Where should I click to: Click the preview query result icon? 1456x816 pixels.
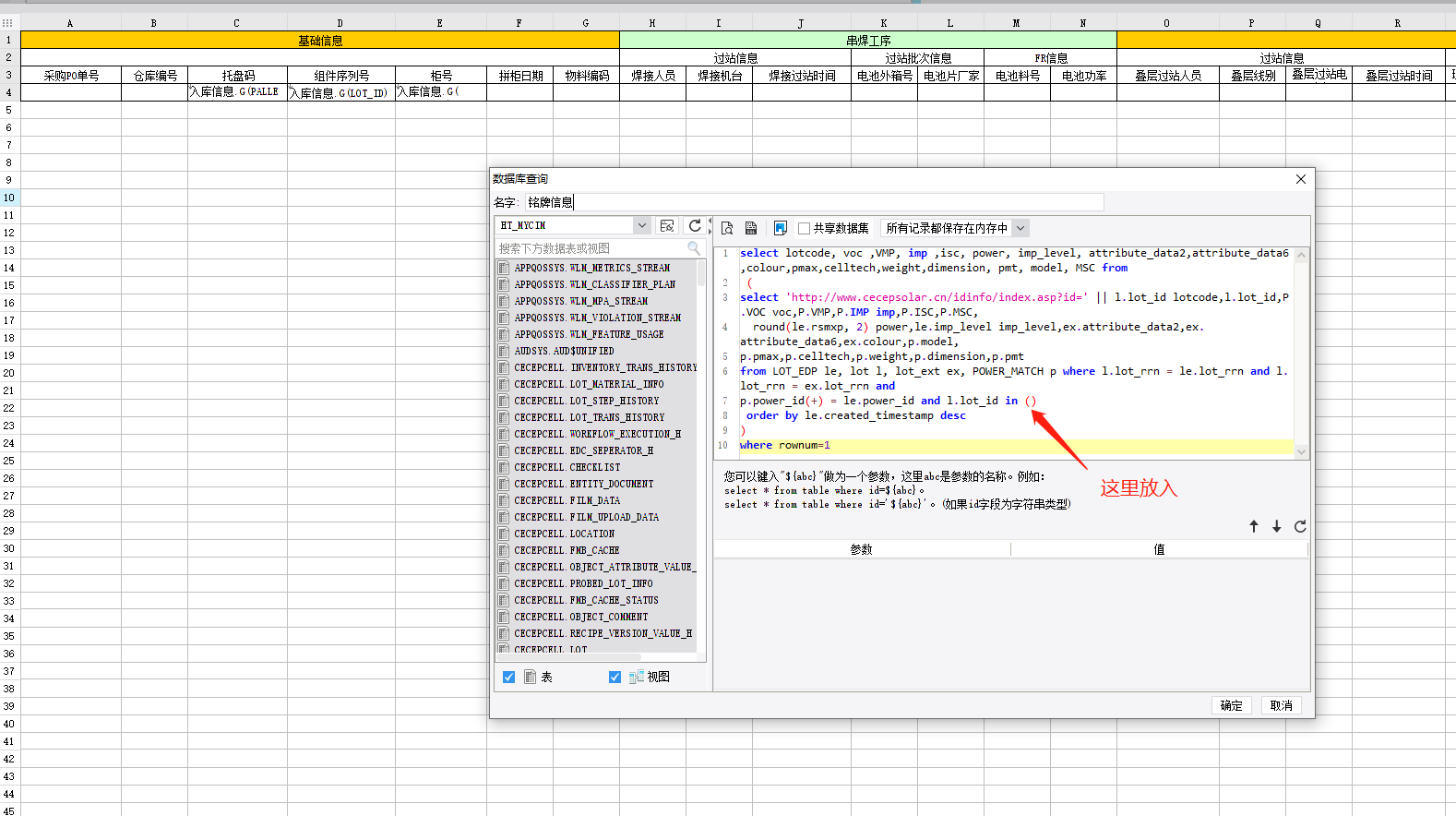[727, 228]
